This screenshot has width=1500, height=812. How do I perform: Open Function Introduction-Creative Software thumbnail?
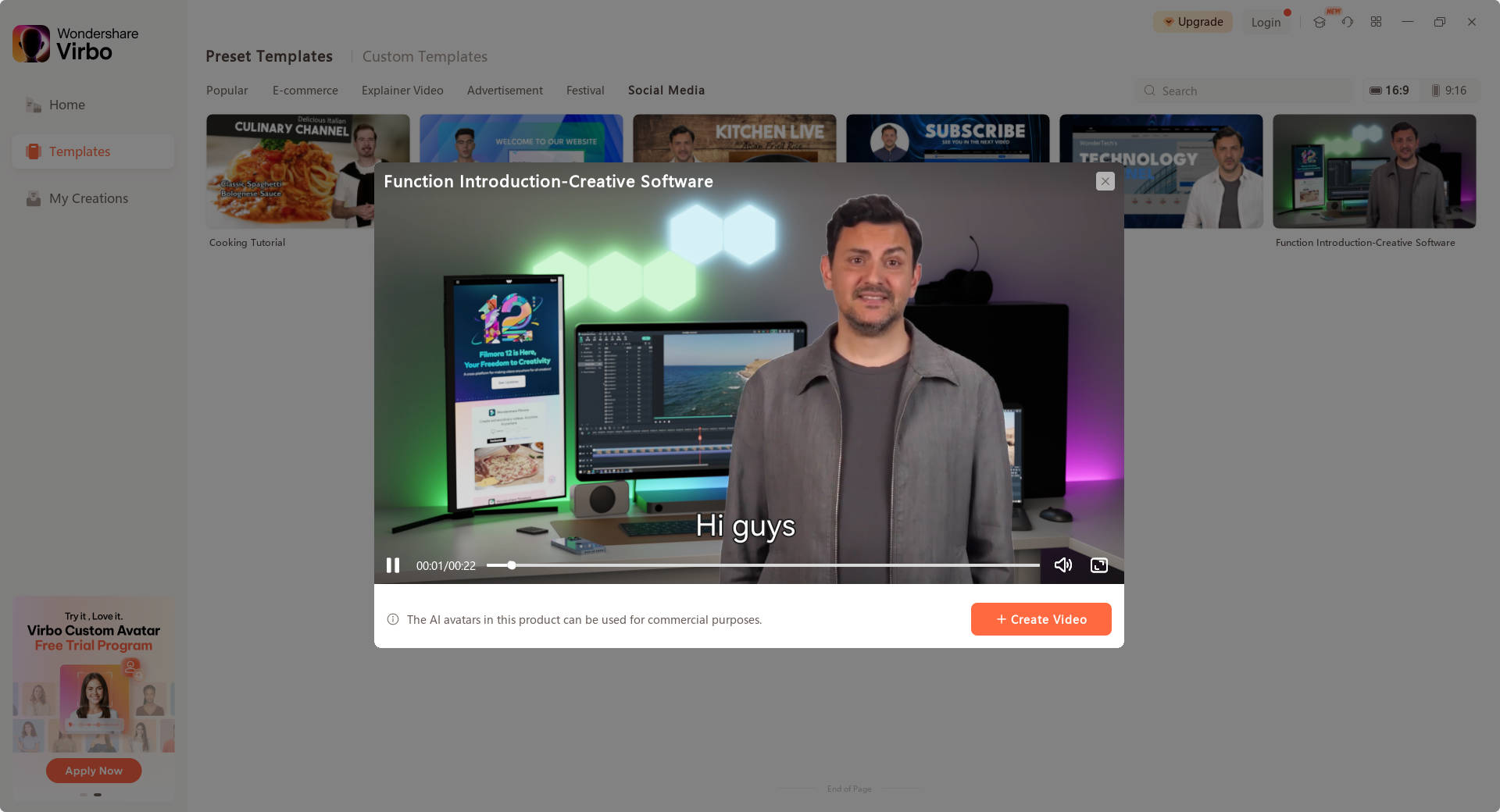coord(1374,171)
